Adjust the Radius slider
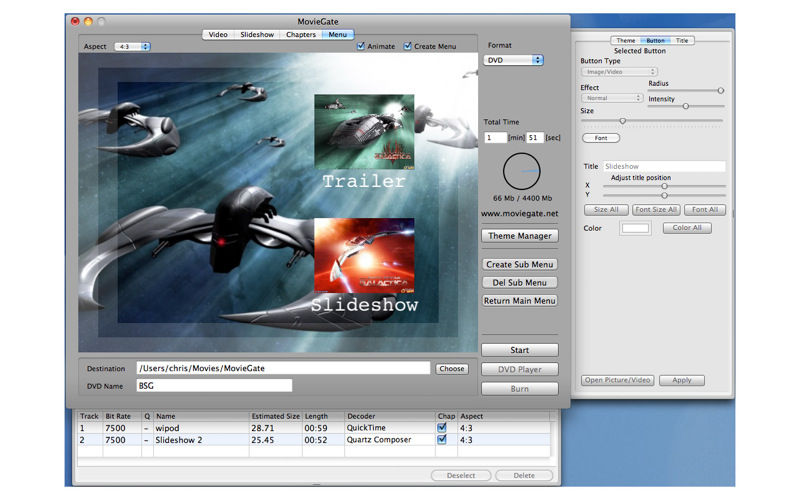Image resolution: width=800 pixels, height=500 pixels. (x=720, y=90)
